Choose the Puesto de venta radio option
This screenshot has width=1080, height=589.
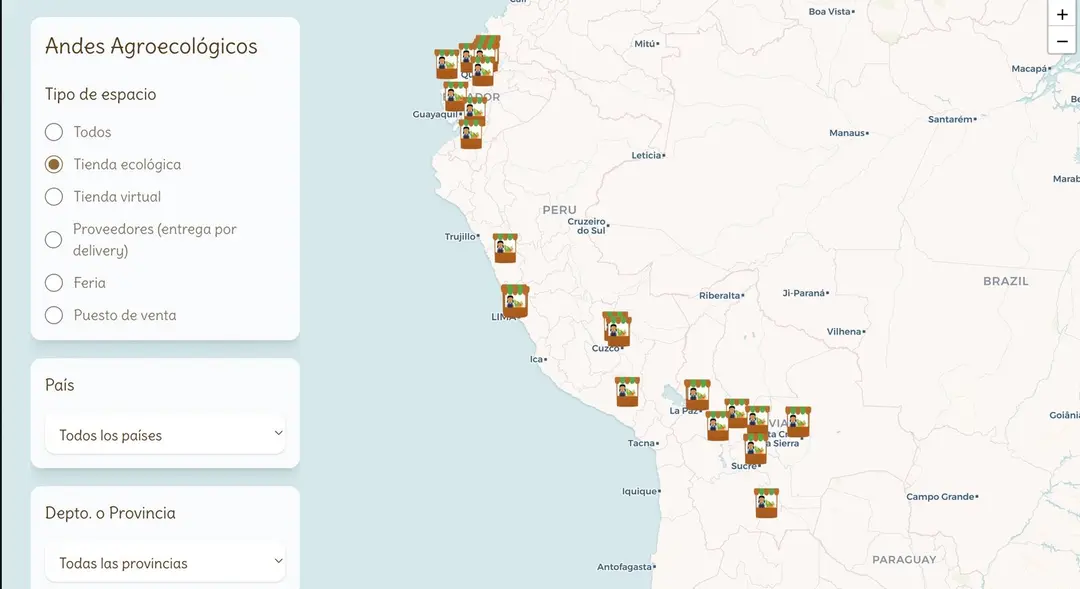pyautogui.click(x=54, y=315)
